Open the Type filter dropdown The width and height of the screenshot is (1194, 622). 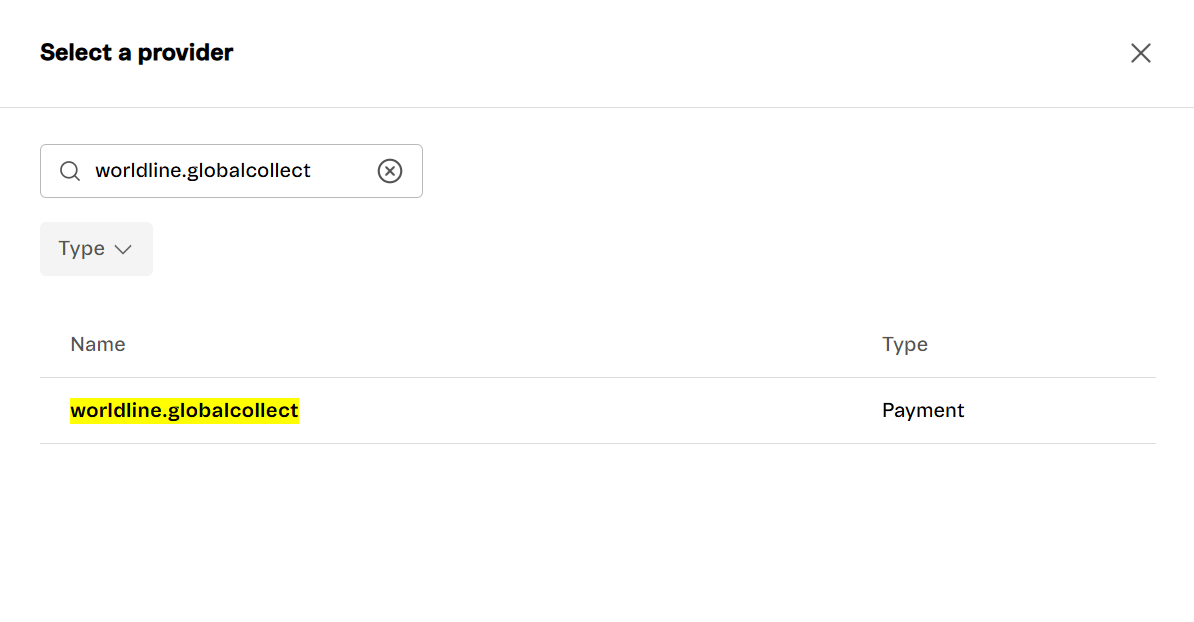click(96, 249)
